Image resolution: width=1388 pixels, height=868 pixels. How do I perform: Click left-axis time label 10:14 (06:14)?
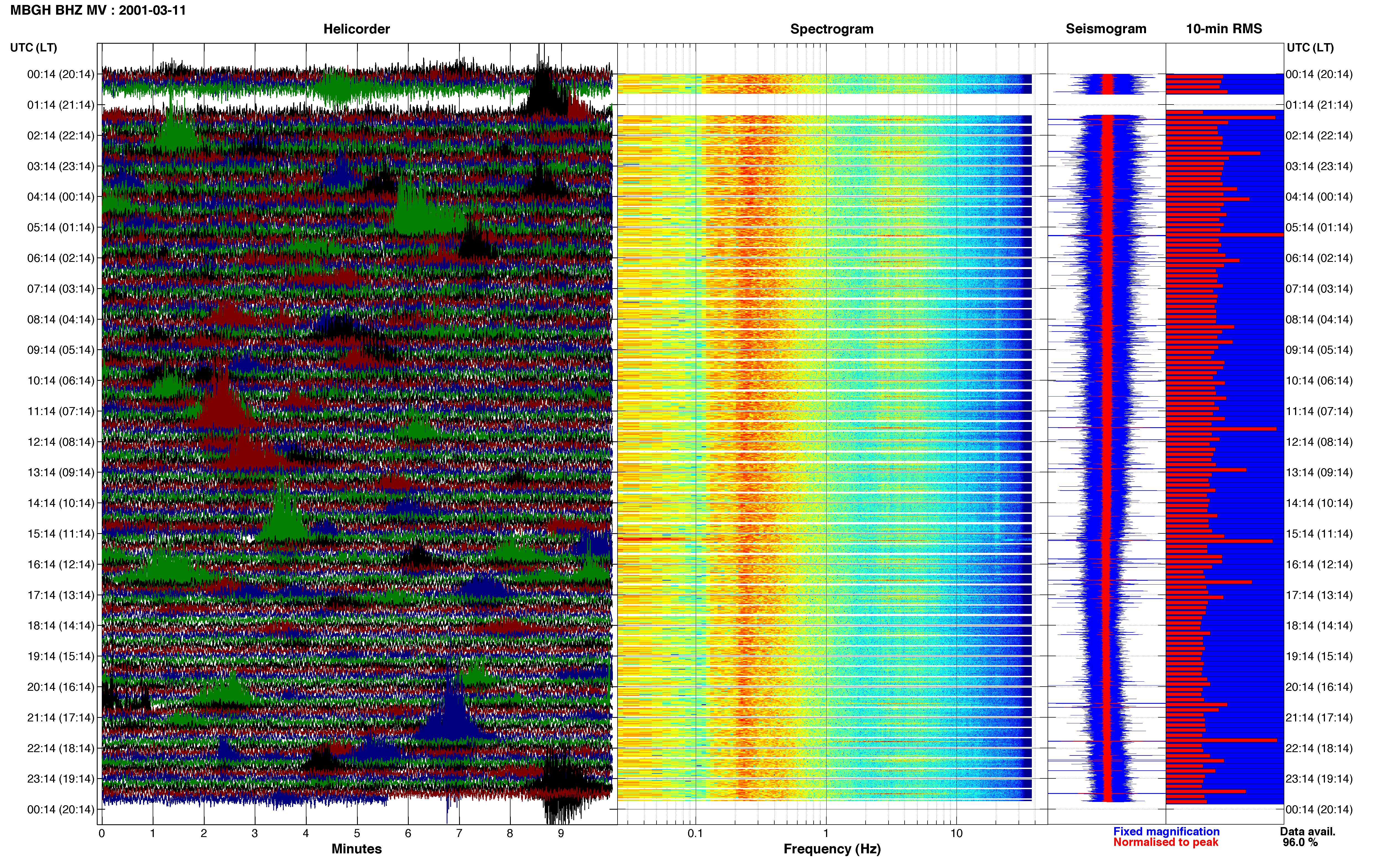point(61,380)
